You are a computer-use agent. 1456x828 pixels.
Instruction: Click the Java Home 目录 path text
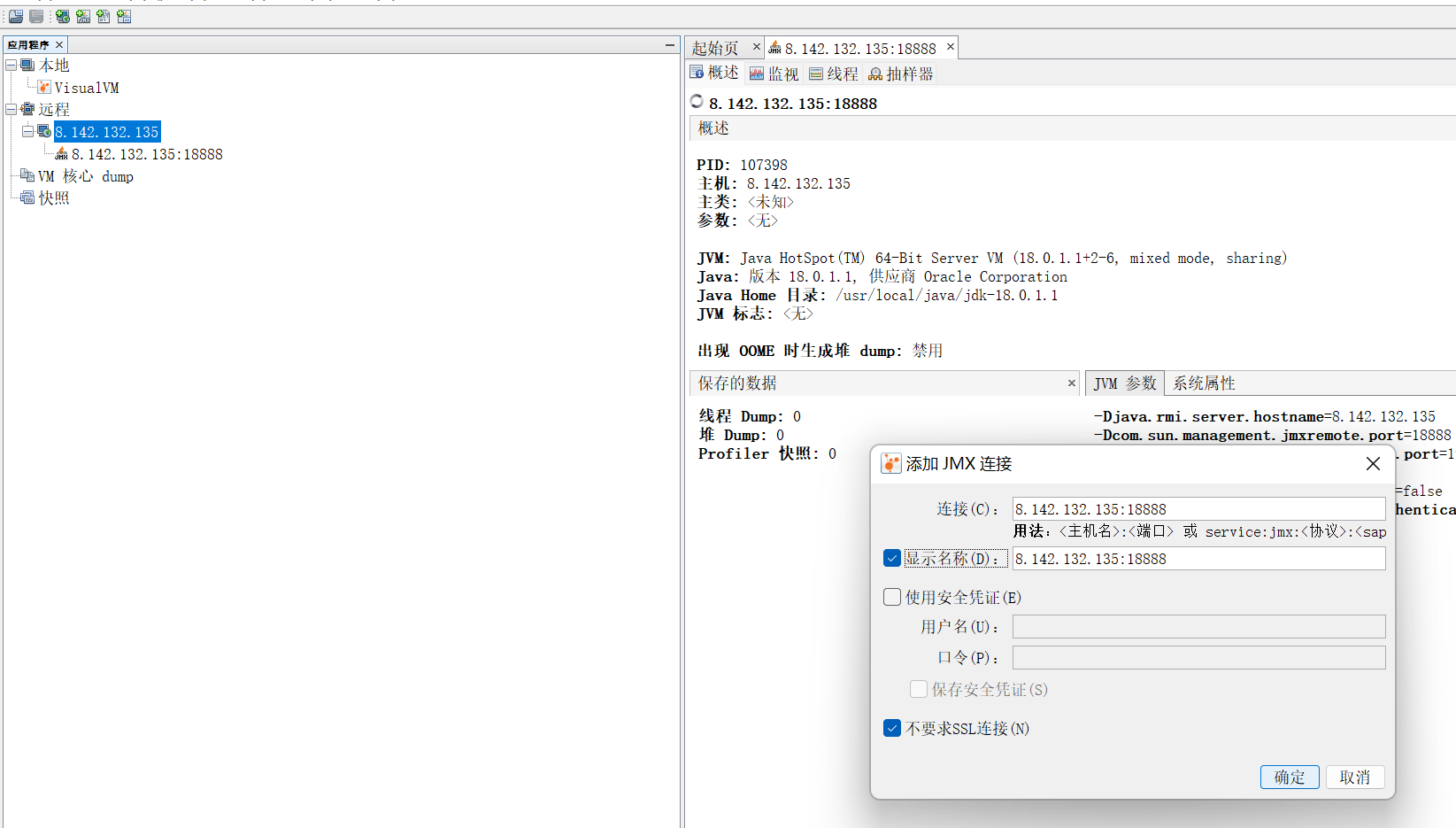pos(877,295)
